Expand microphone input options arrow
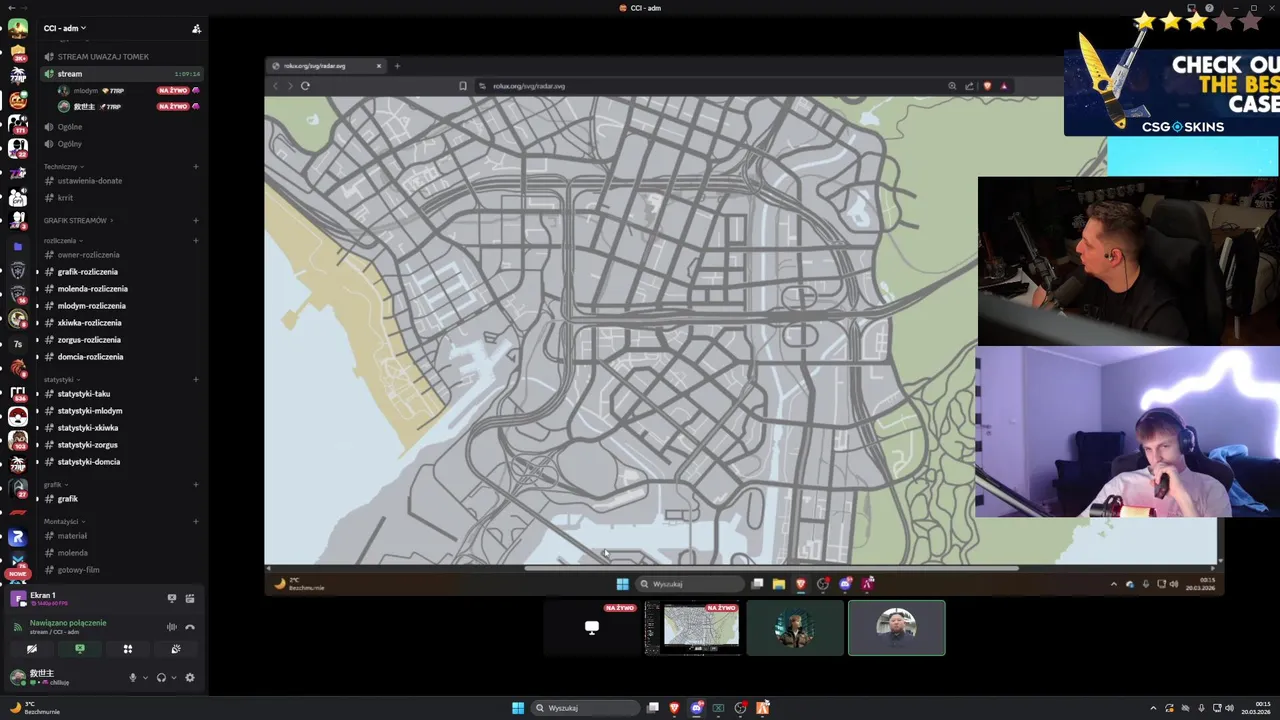Screen dimensions: 1280x720 tap(145, 677)
